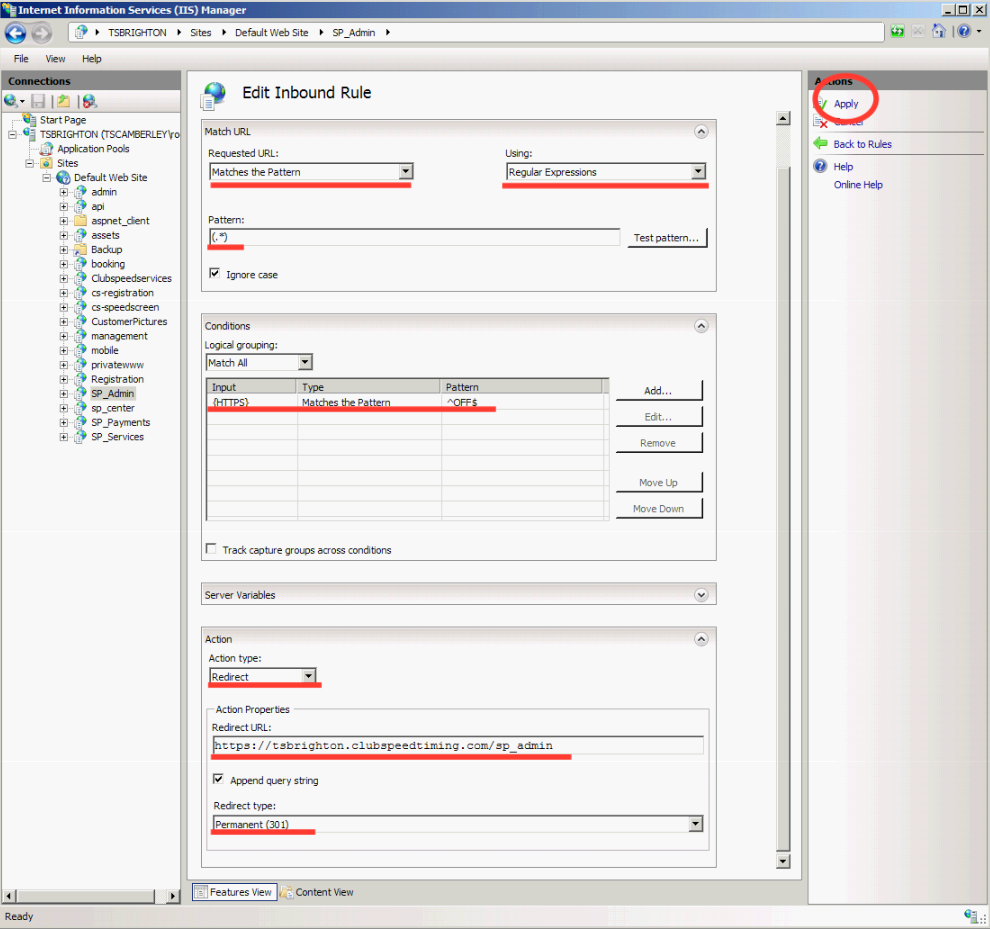This screenshot has width=990, height=929.
Task: Switch to Content View tab
Action: [318, 892]
